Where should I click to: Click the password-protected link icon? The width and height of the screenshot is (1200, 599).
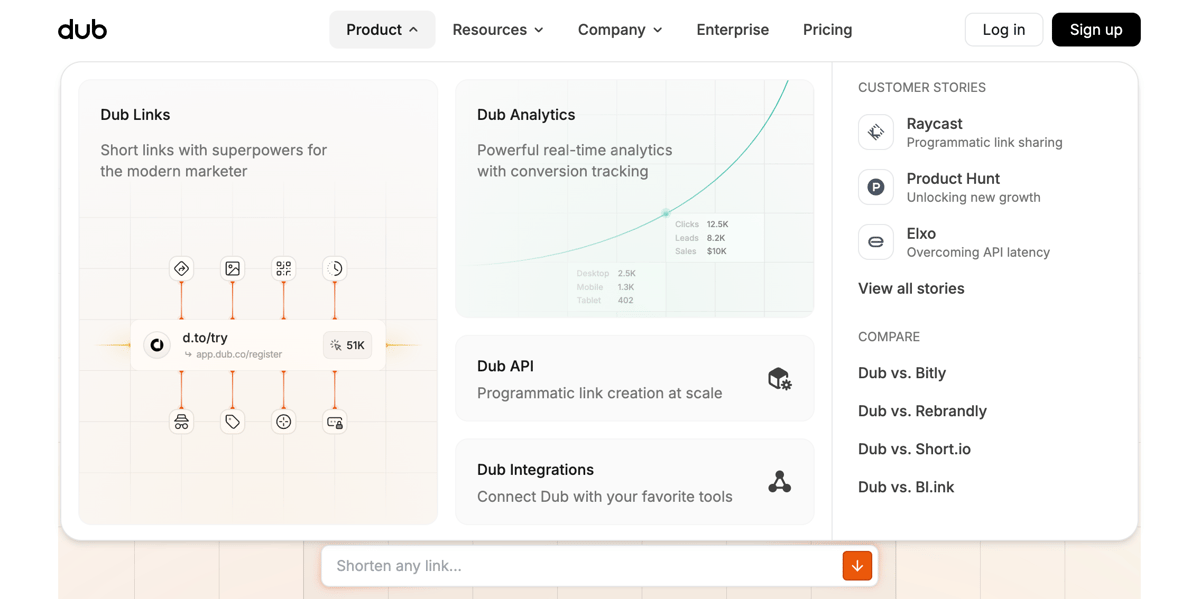point(335,421)
